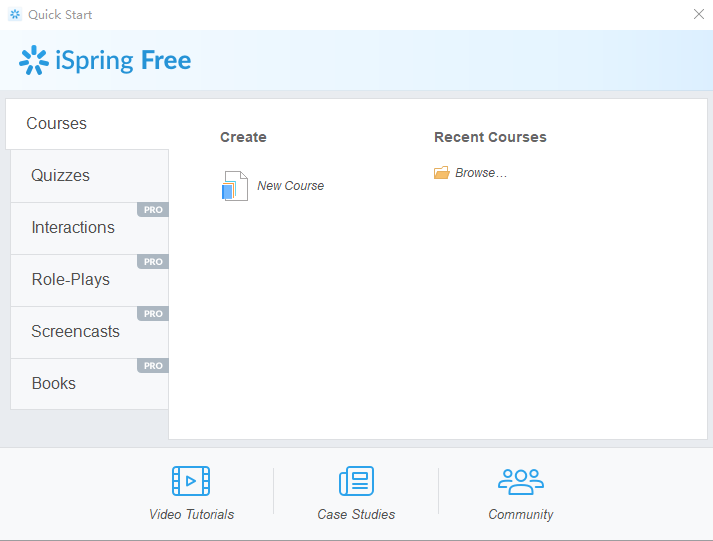The image size is (713, 541).
Task: Select the Courses tab
Action: 87,124
